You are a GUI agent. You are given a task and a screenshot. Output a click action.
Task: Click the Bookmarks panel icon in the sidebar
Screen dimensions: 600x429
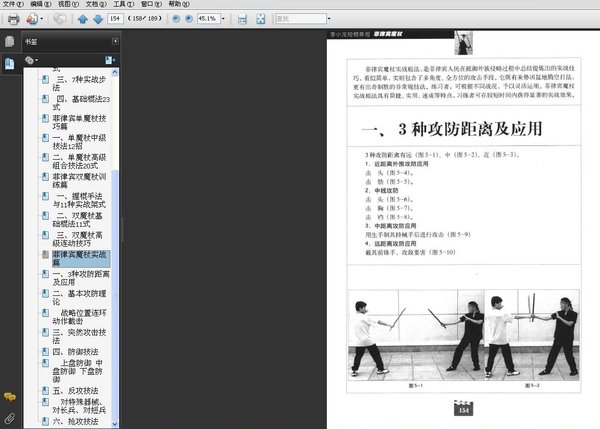10,64
